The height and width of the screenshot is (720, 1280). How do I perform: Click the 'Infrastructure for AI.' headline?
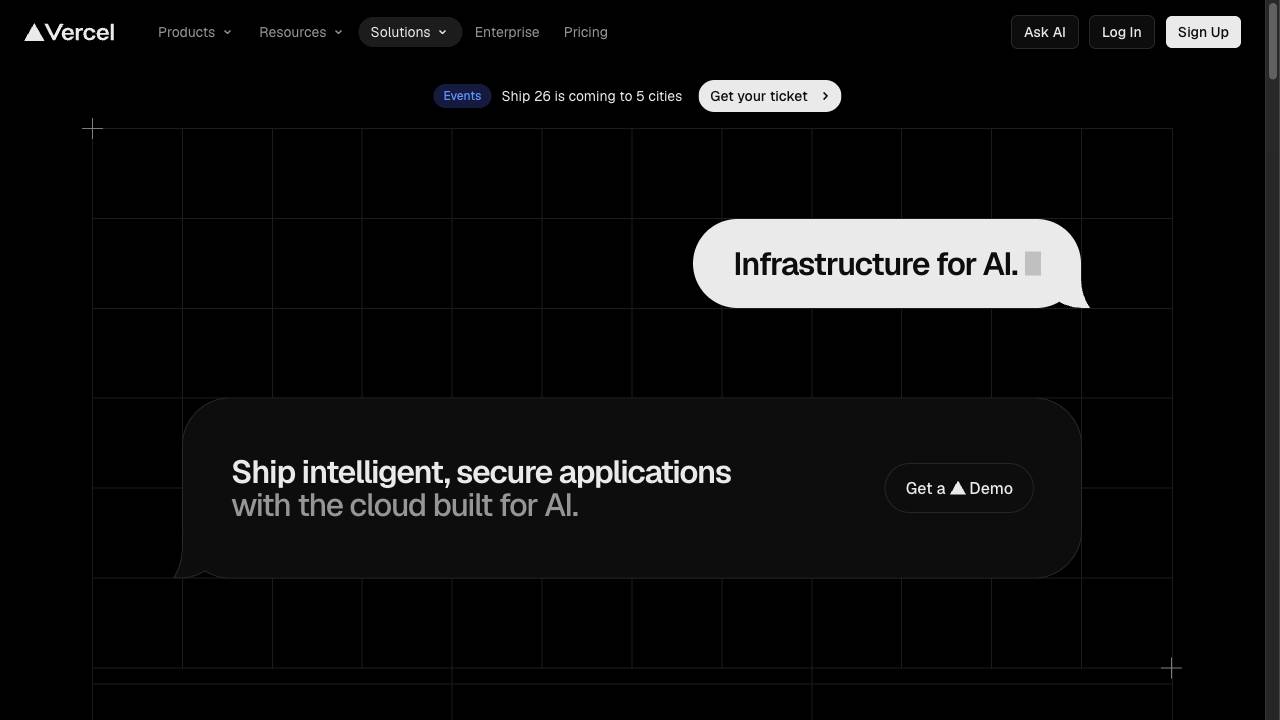click(x=875, y=264)
